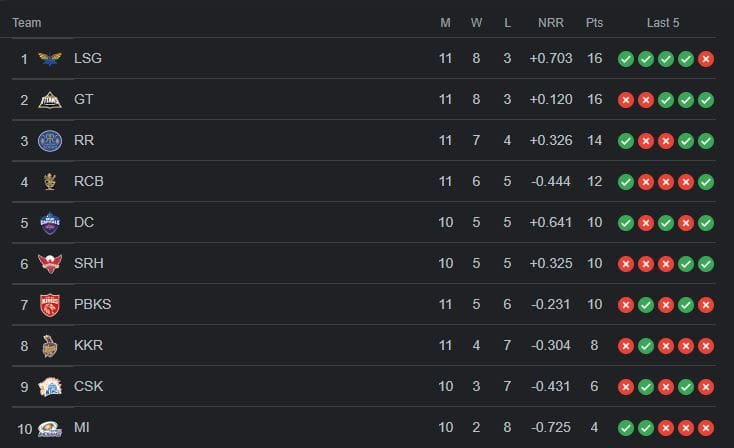
Task: Select the Pts column header
Action: coord(594,22)
